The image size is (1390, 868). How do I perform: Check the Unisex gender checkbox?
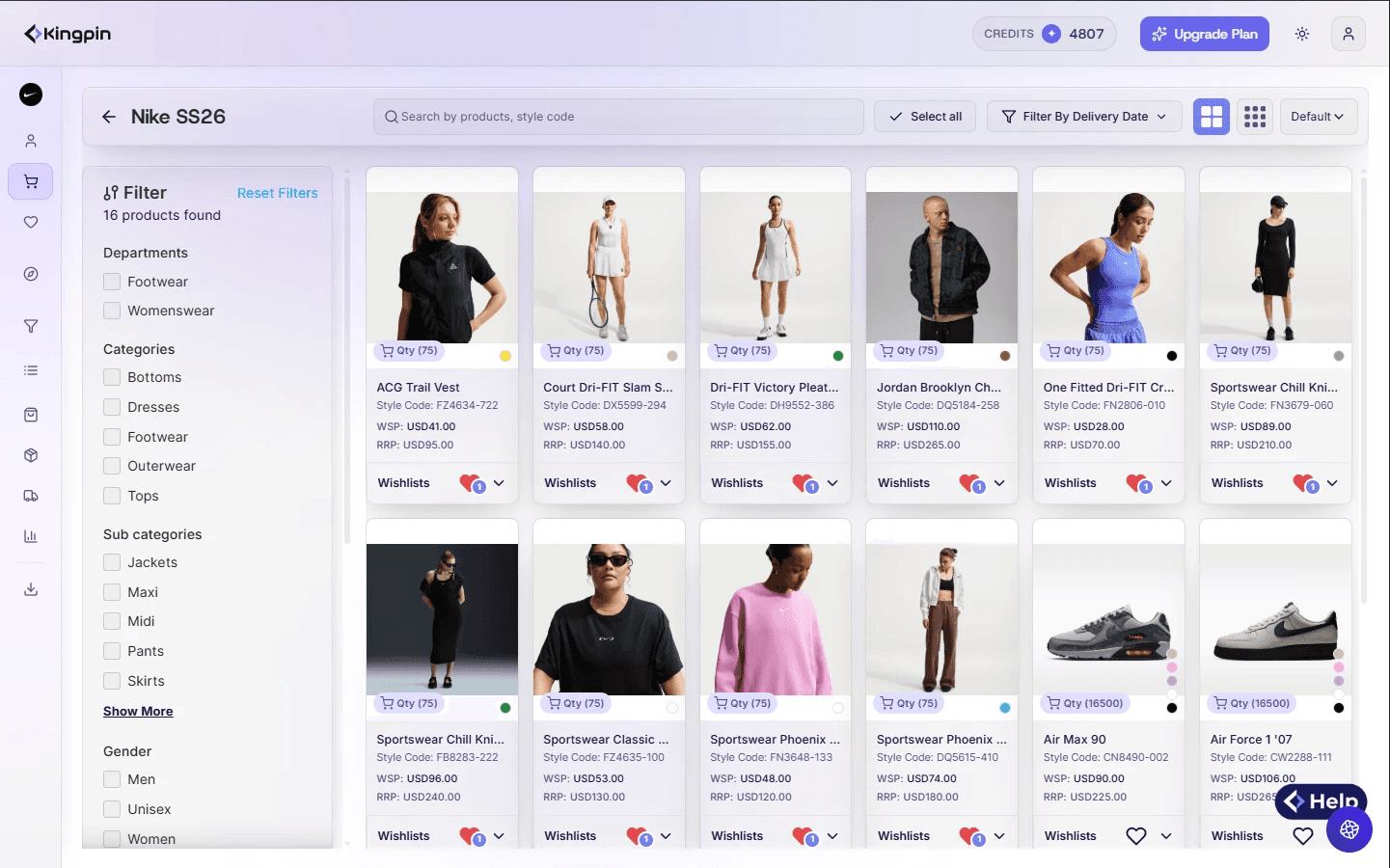click(112, 809)
